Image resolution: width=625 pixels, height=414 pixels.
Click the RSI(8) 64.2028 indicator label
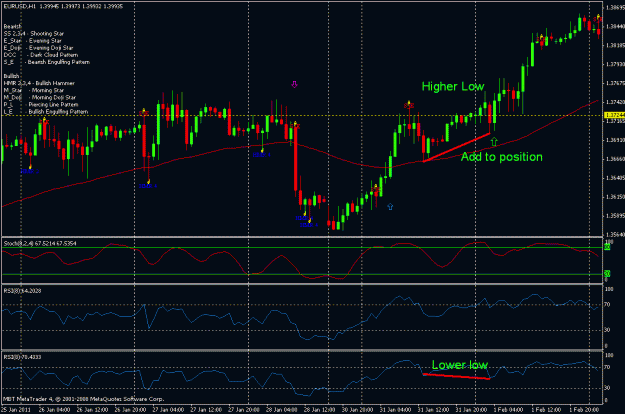[22, 291]
